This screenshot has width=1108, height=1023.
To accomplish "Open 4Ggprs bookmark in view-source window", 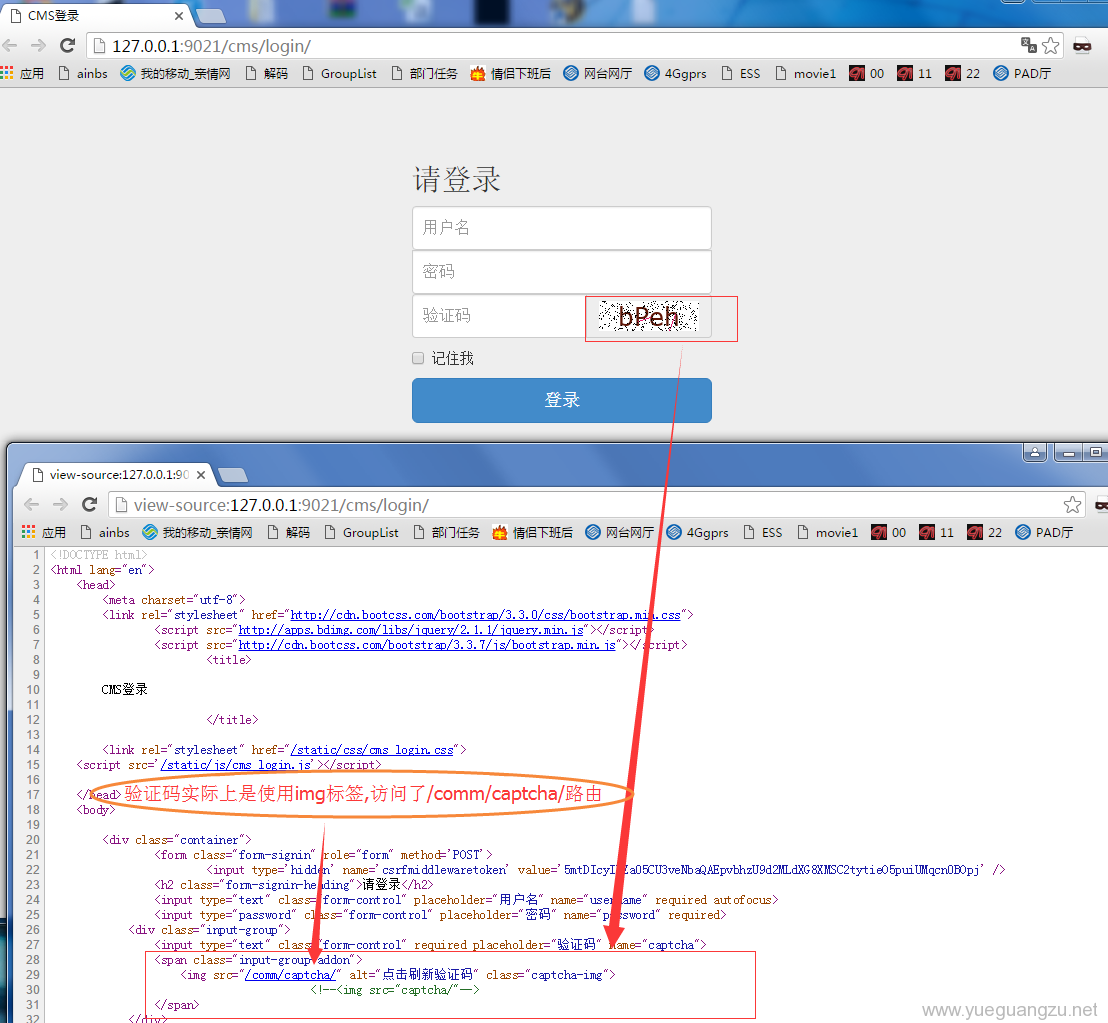I will tap(697, 532).
